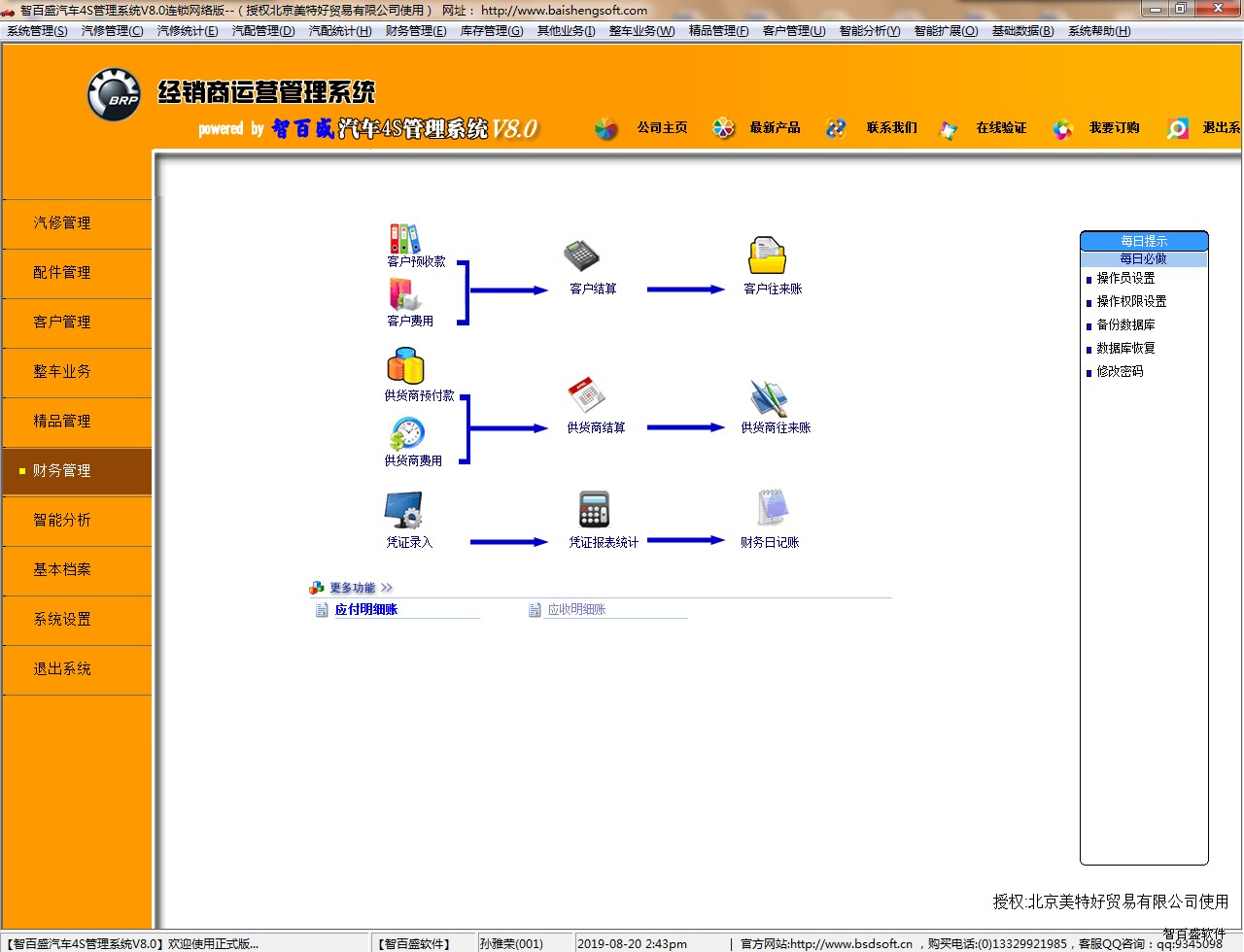Open the 客户往来账 folder icon
The image size is (1244, 952).
click(767, 255)
